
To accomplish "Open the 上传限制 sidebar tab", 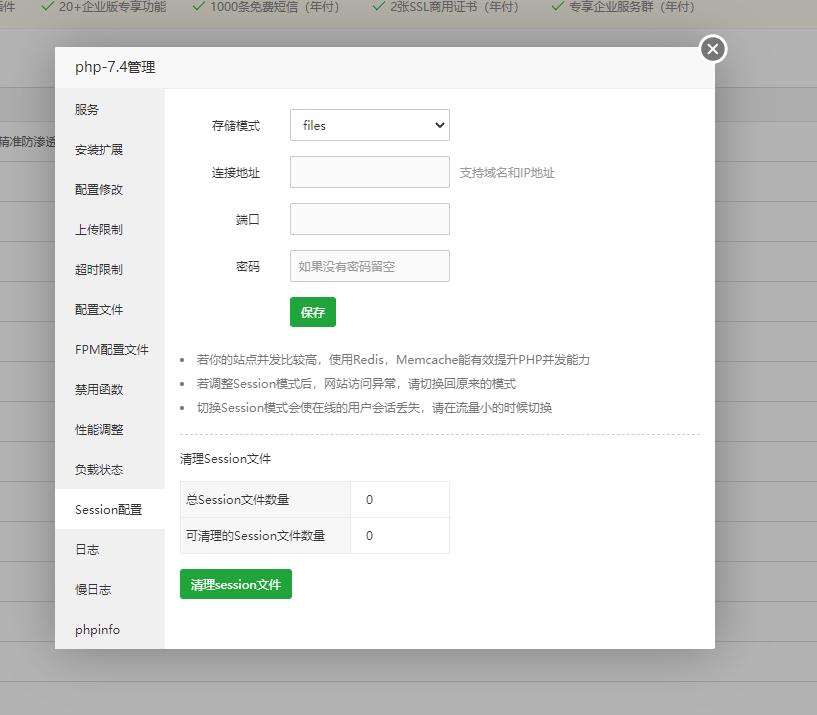I will point(109,229).
